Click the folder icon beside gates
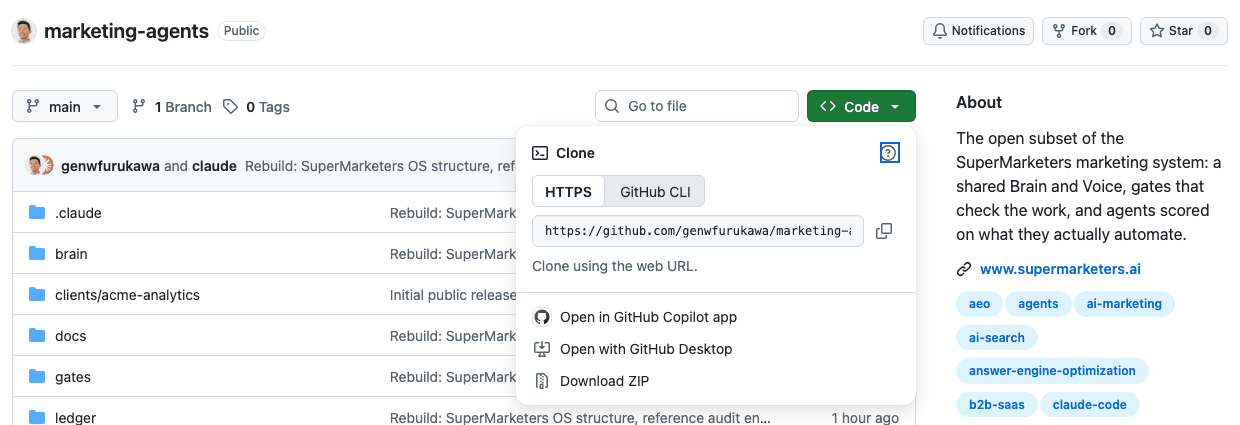Viewport: 1240px width, 425px height. pos(37,377)
